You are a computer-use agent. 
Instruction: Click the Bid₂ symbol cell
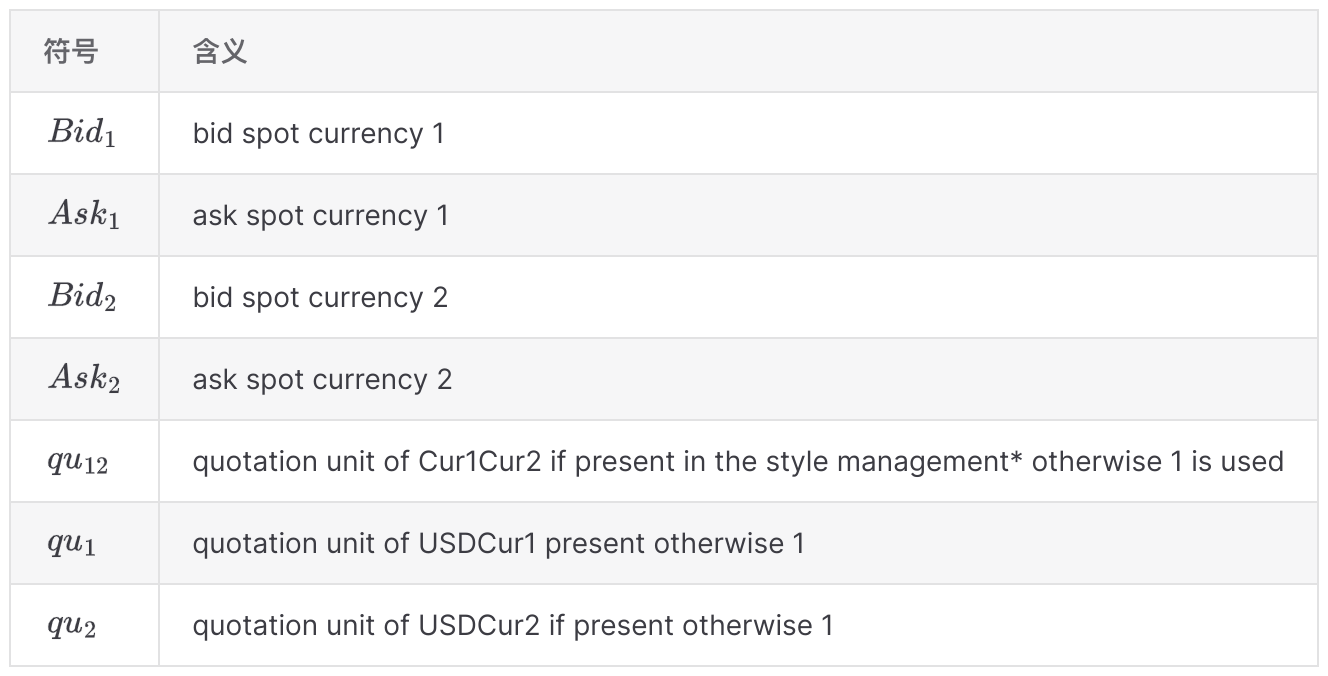pyautogui.click(x=82, y=298)
